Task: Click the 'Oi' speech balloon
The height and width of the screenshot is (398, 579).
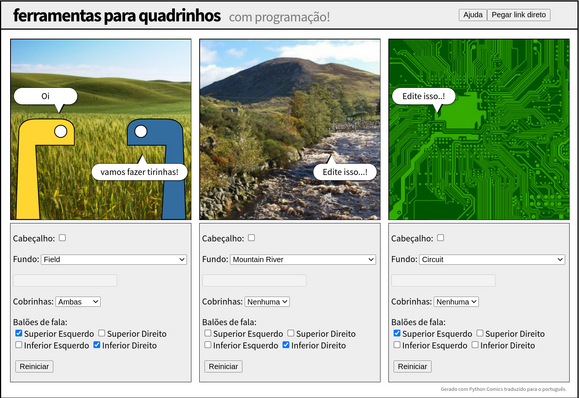Action: (45, 96)
